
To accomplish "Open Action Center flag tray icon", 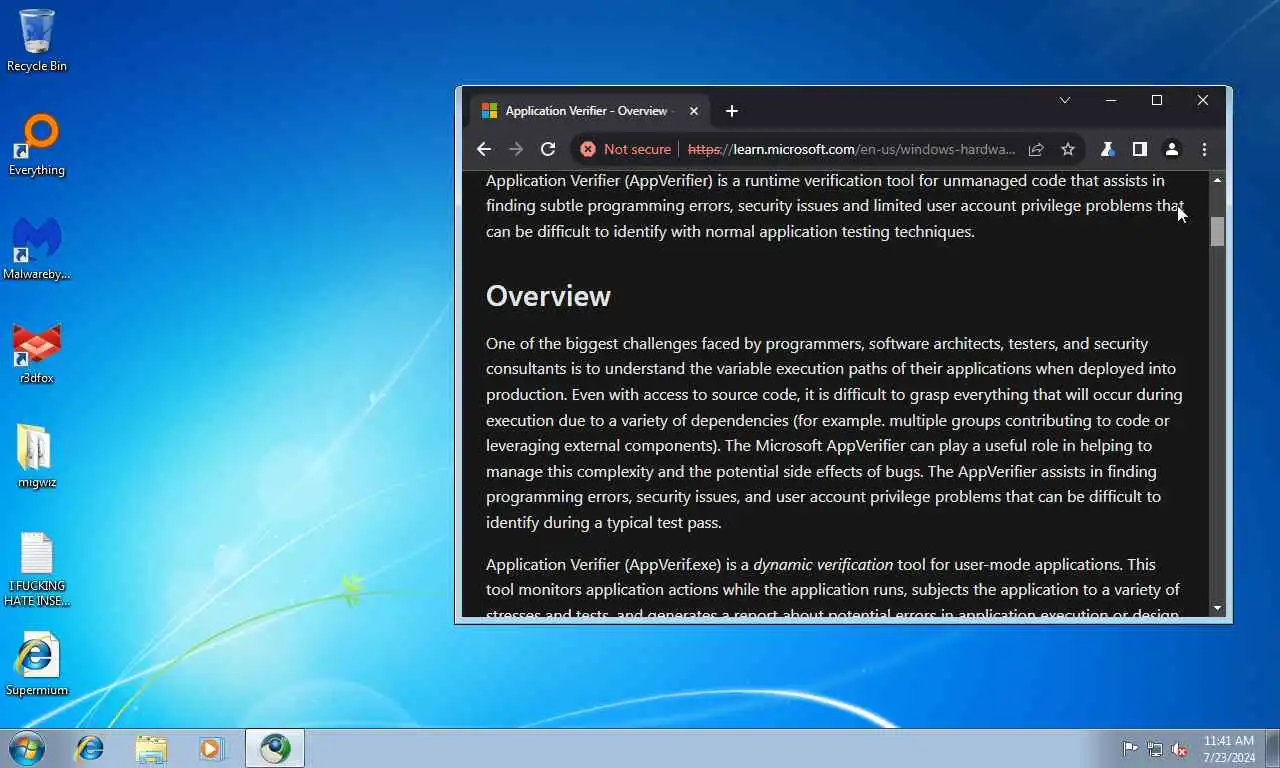I will 1130,748.
